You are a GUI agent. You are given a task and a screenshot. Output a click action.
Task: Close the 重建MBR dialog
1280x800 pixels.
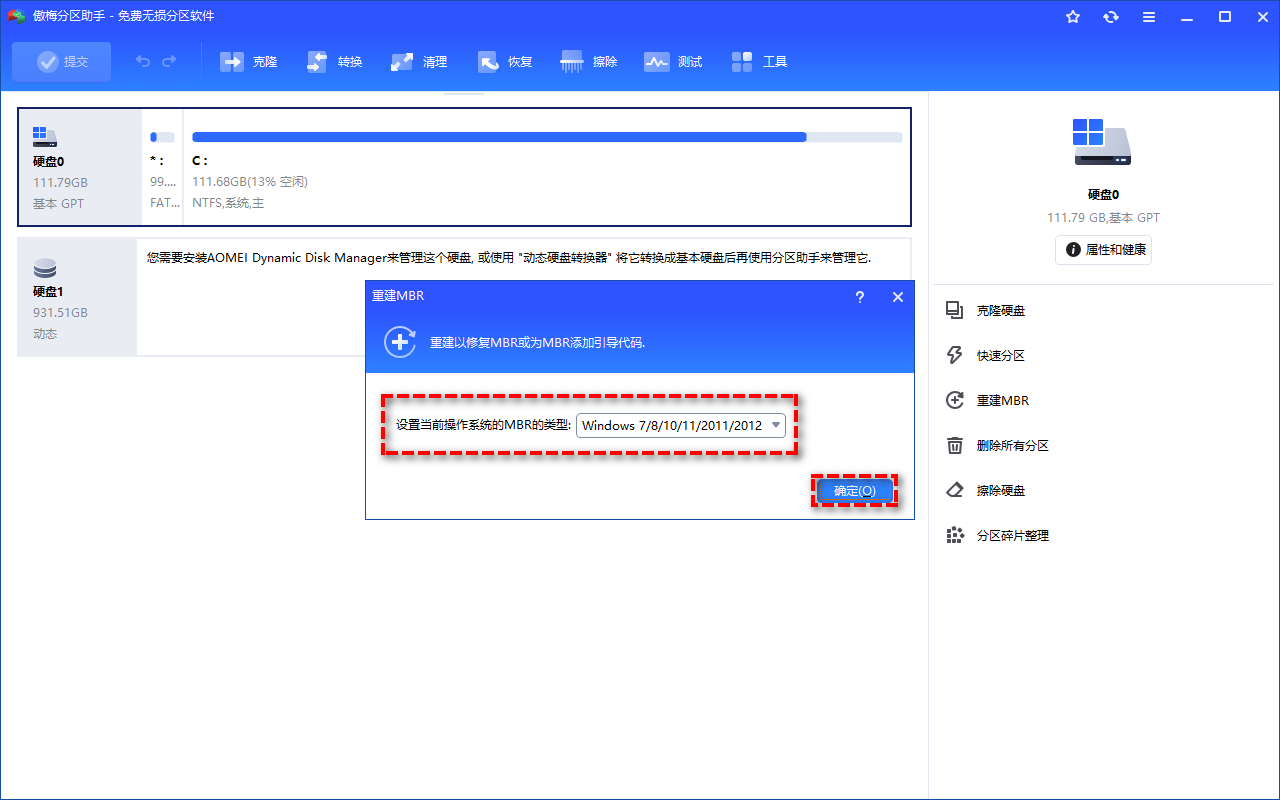coord(898,297)
